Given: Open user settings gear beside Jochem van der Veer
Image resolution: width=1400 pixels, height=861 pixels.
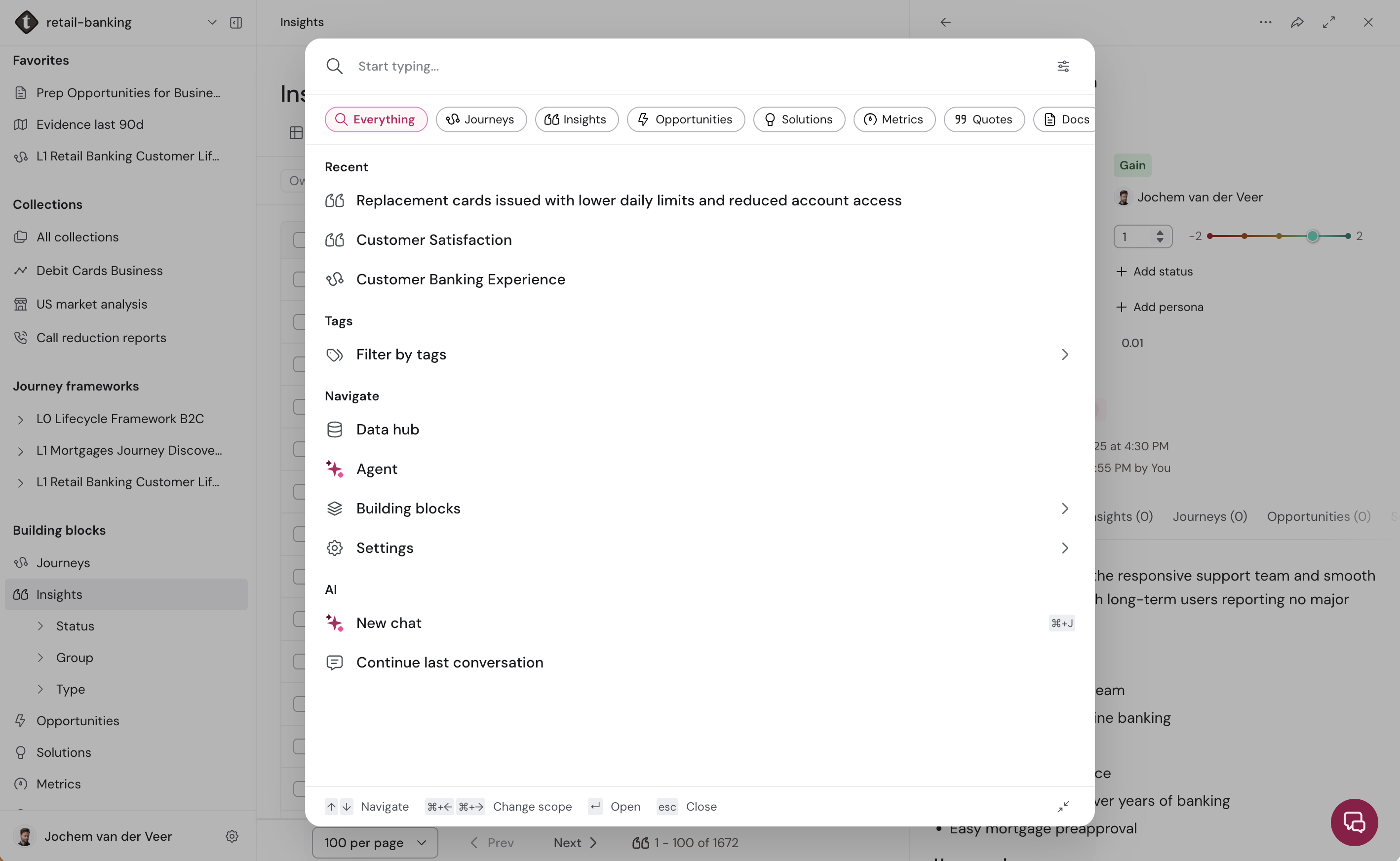Looking at the screenshot, I should point(232,836).
